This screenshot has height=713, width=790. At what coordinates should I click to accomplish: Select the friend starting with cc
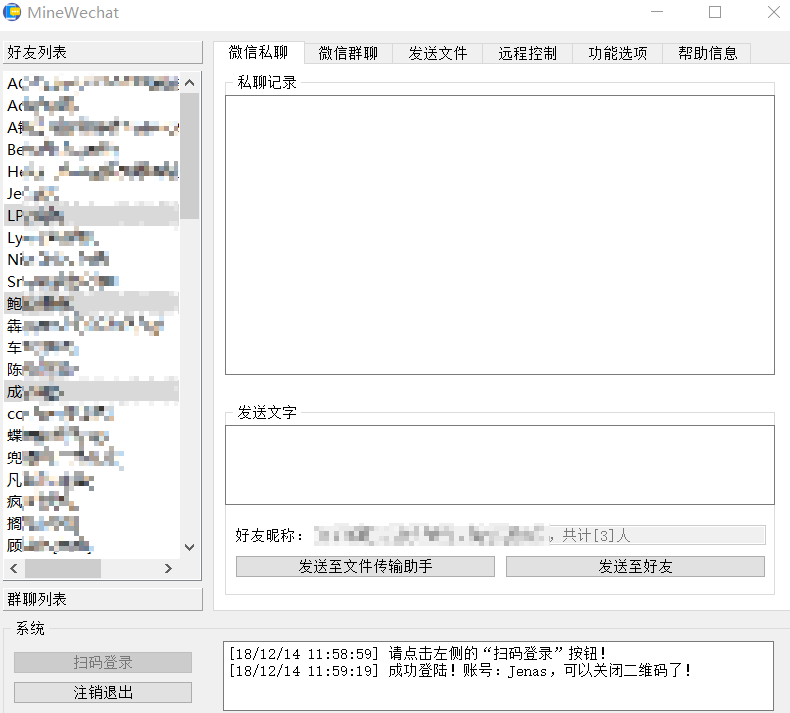pos(92,414)
